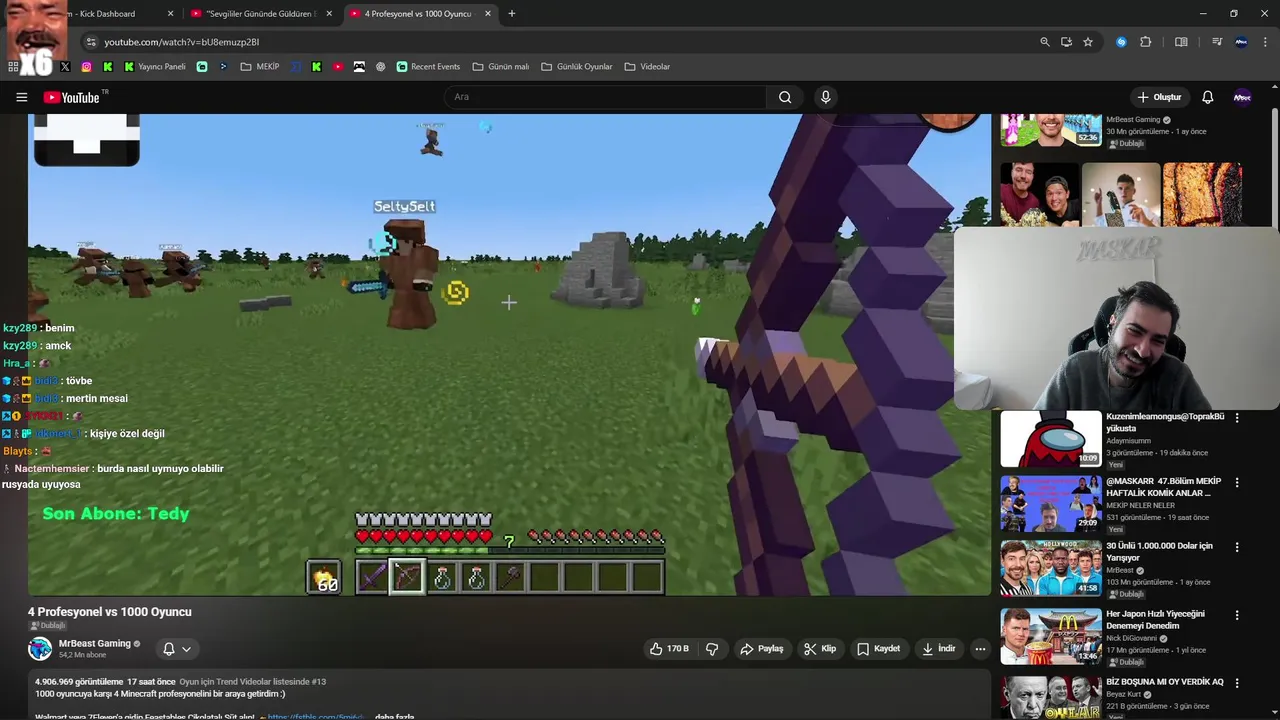Close the '4 Profesyonel vs 1000 Oyuncu' tab
Image resolution: width=1280 pixels, height=720 pixels.
488,14
